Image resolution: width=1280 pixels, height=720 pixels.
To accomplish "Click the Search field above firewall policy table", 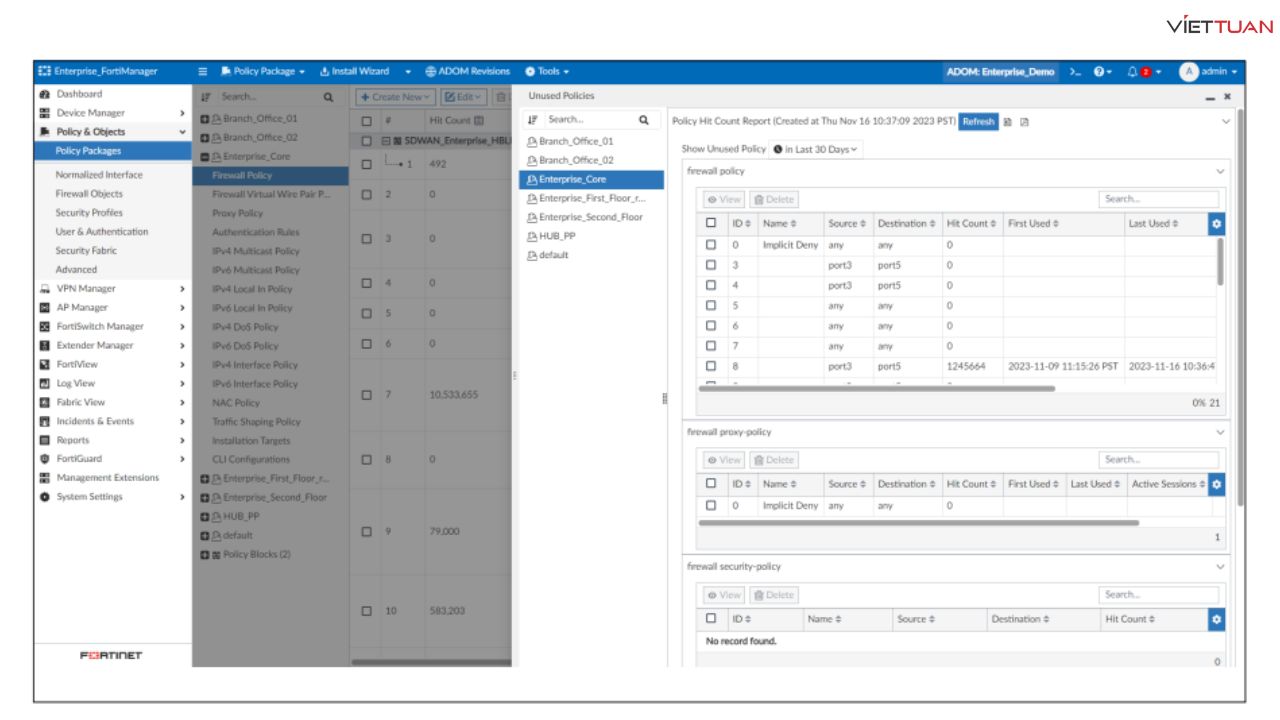I will 1158,199.
